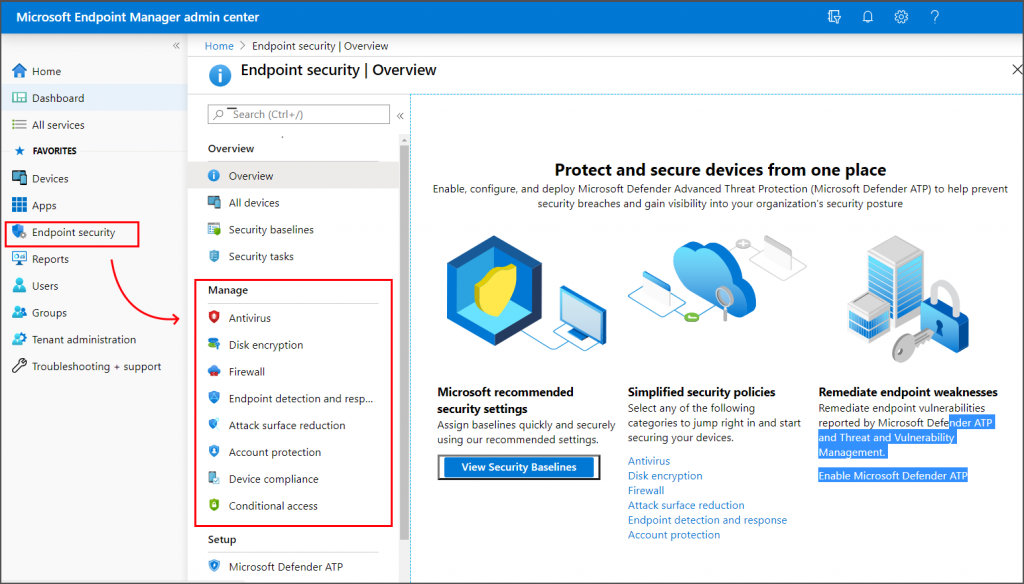Image resolution: width=1024 pixels, height=584 pixels.
Task: Click the Conditional access green shield icon
Action: [x=214, y=505]
